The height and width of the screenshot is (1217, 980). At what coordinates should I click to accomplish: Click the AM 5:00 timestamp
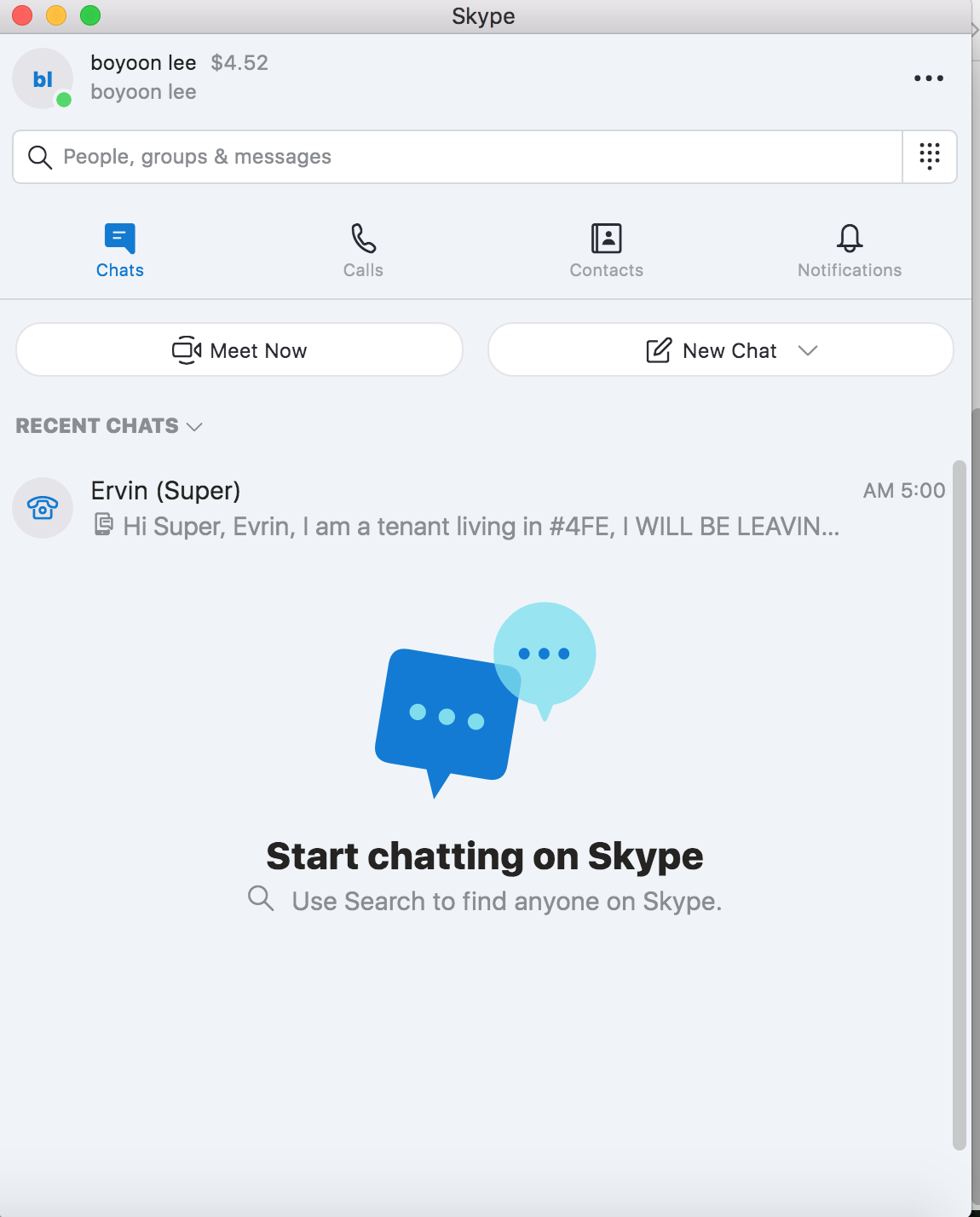(x=904, y=491)
